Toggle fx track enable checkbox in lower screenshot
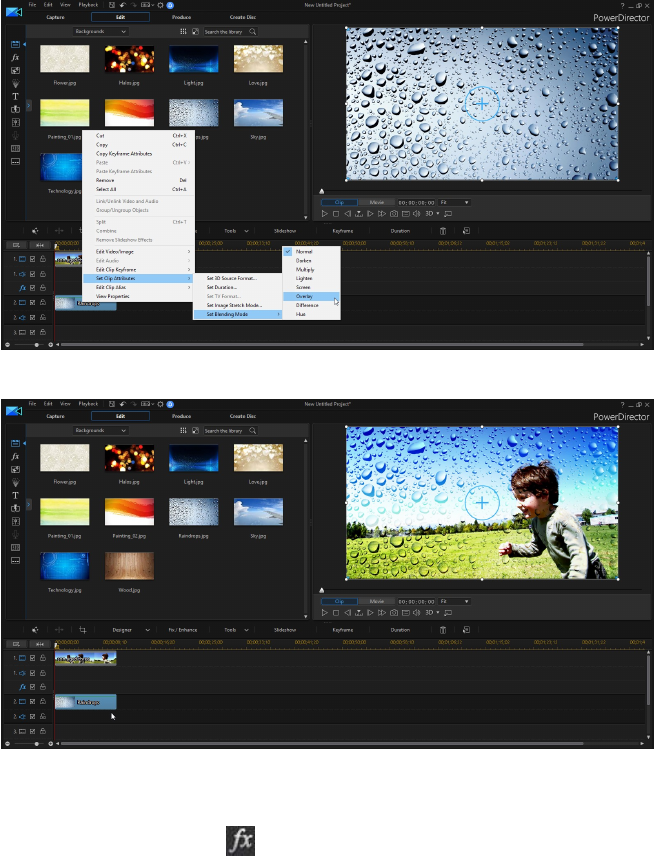Screen dimensions: 654x856 32,687
